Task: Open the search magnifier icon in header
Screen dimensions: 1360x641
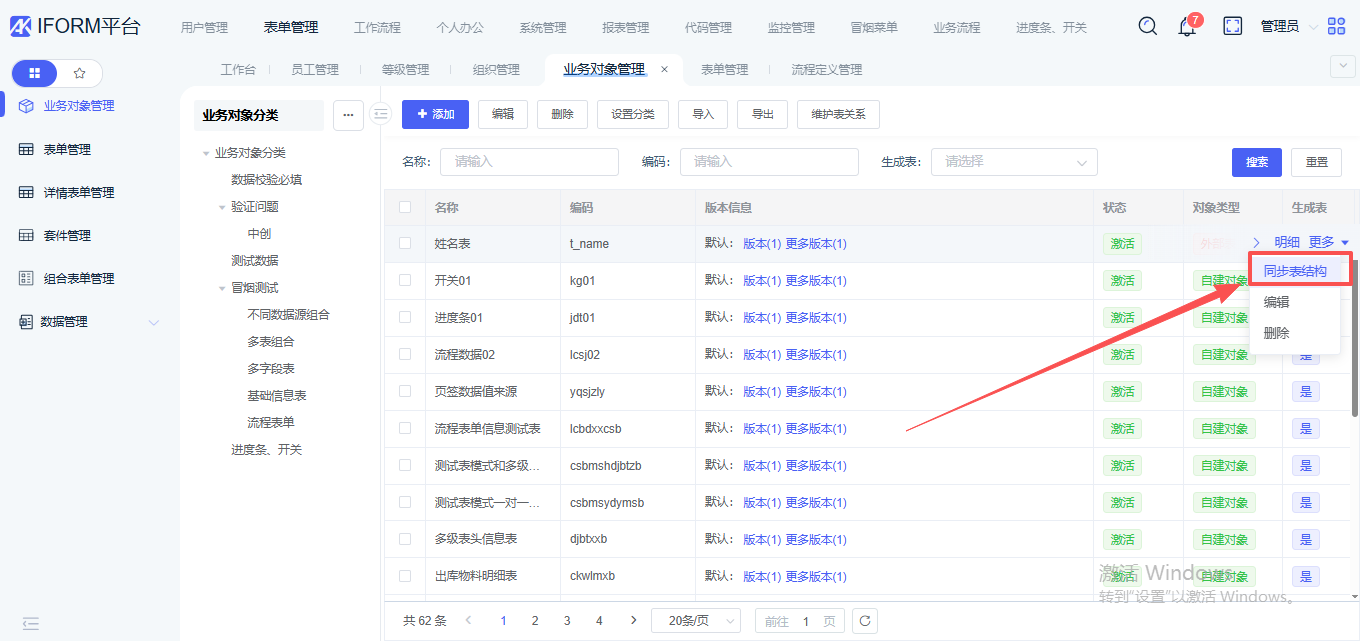Action: [x=1148, y=26]
